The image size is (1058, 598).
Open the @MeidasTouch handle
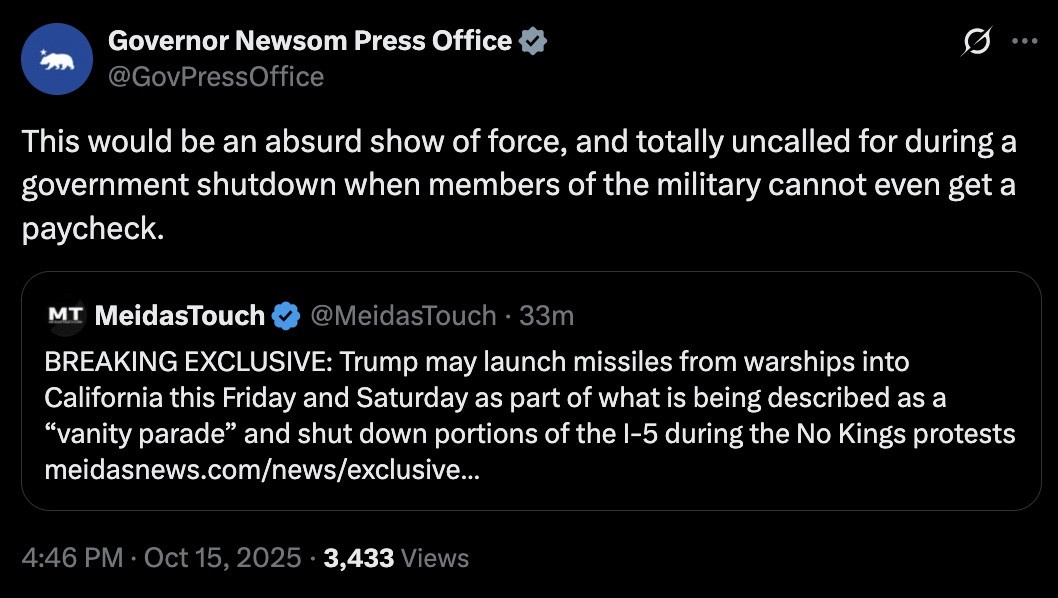click(x=403, y=316)
